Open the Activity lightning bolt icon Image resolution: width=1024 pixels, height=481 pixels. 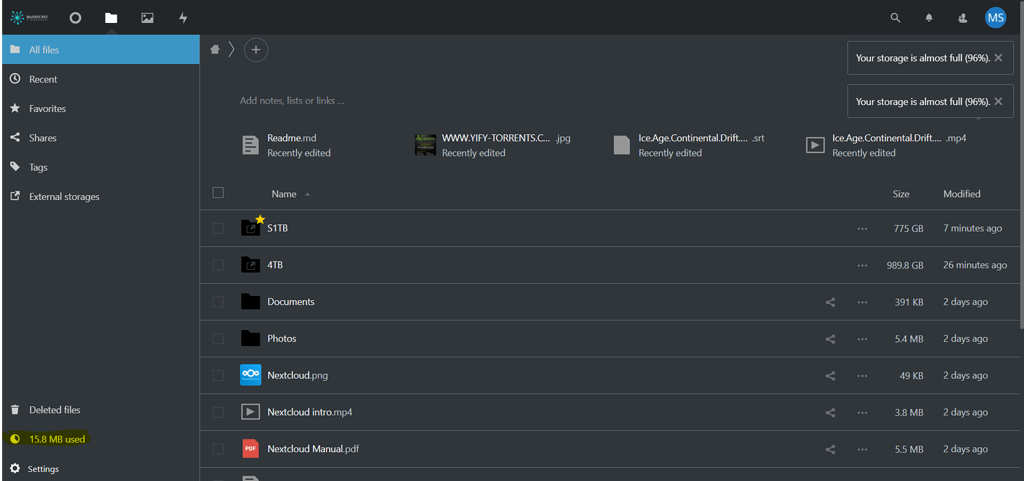[x=184, y=18]
